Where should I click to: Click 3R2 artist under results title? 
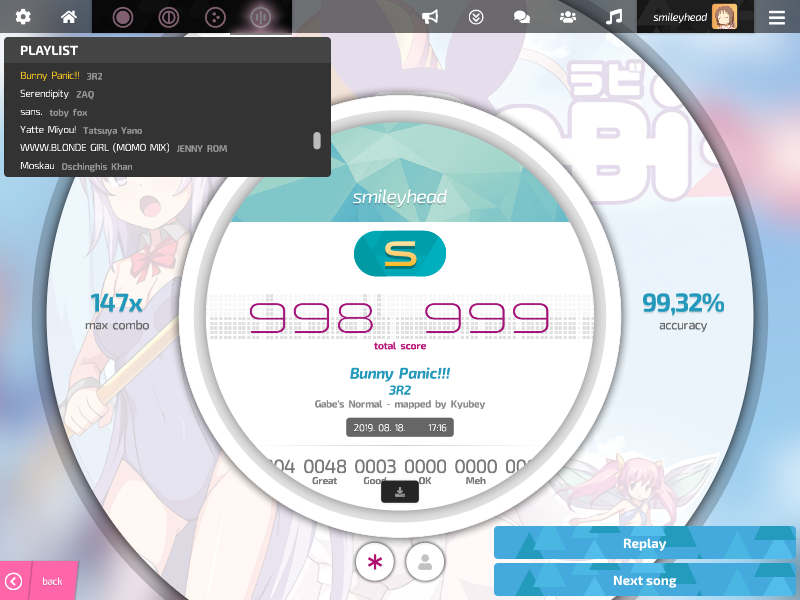click(400, 390)
